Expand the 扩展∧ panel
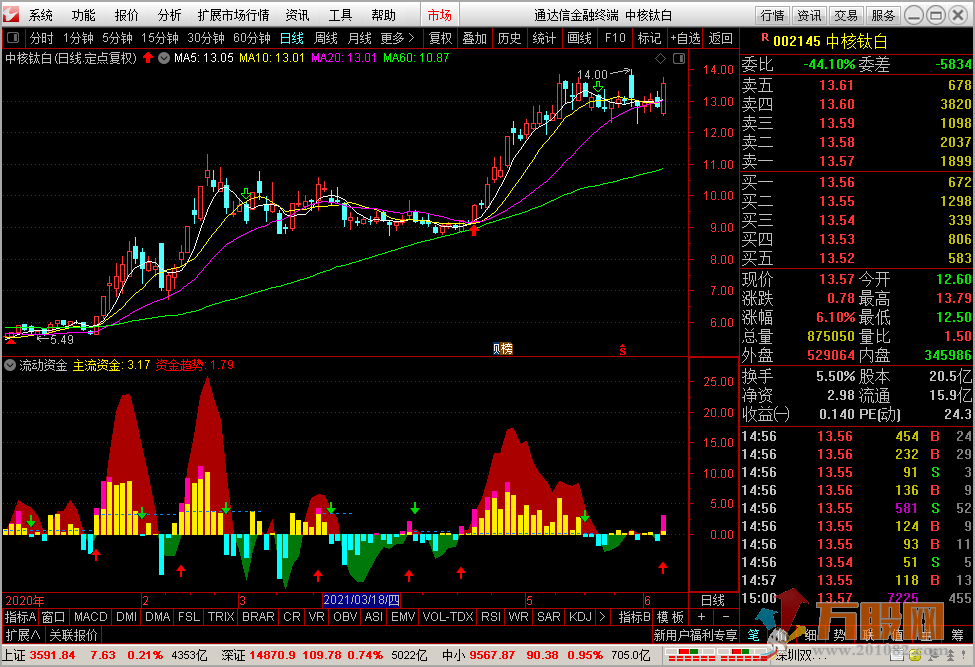The image size is (975, 667). pos(23,635)
